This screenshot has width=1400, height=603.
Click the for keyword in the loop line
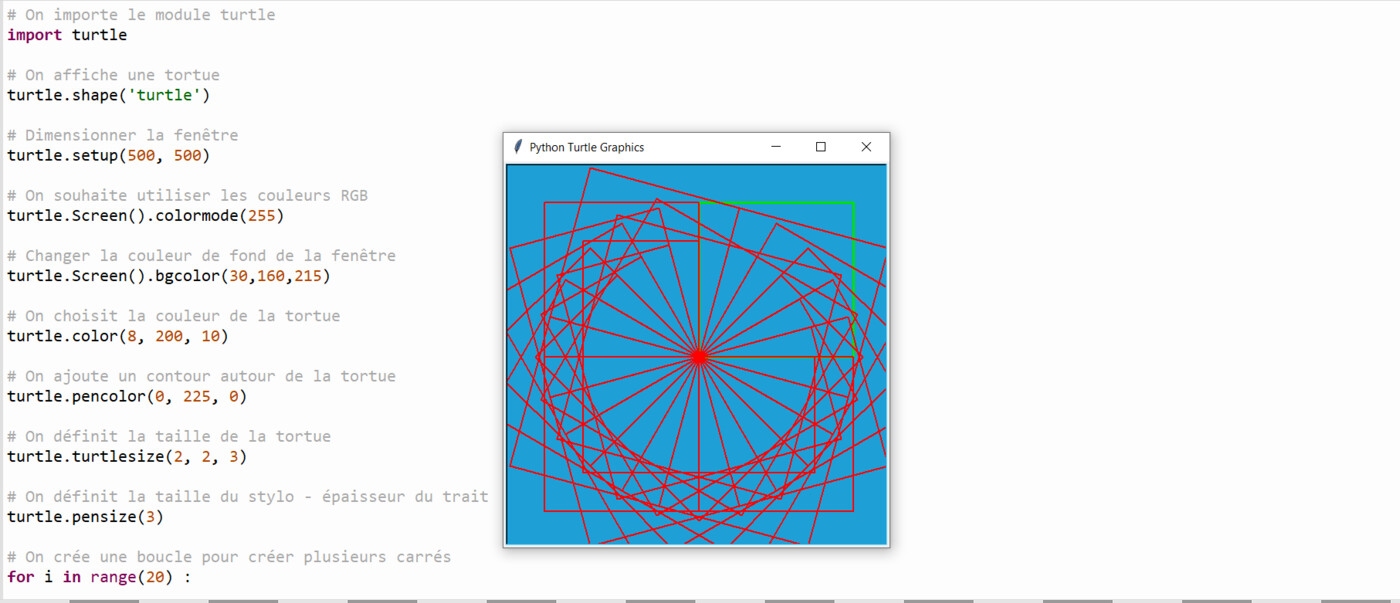pos(20,578)
